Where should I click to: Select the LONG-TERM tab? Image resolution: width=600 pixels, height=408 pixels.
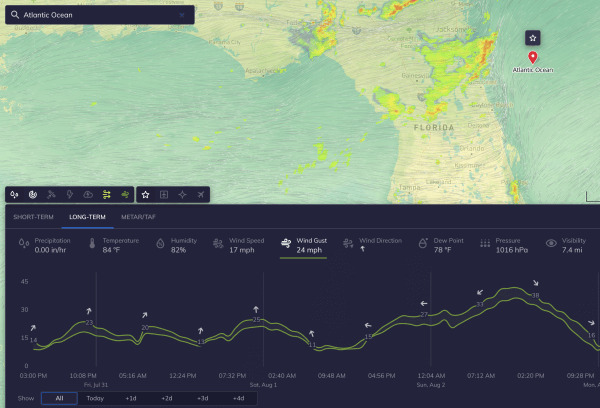coord(87,217)
